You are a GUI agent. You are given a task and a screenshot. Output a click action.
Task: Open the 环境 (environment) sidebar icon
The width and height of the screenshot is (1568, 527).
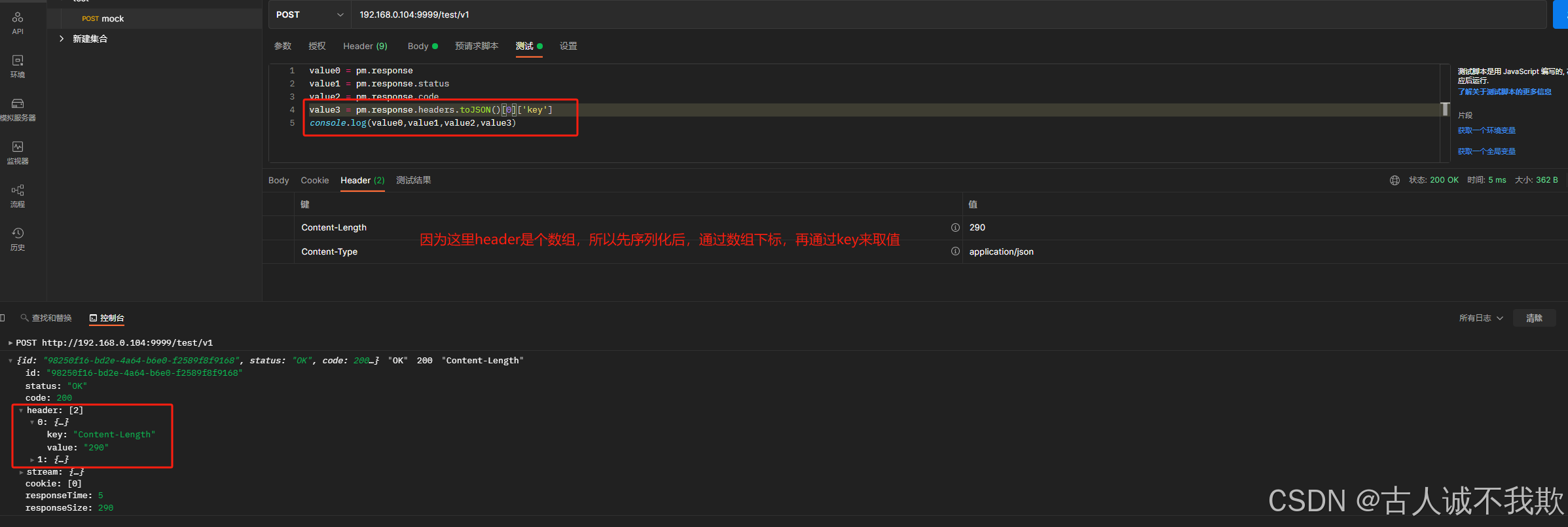(18, 65)
